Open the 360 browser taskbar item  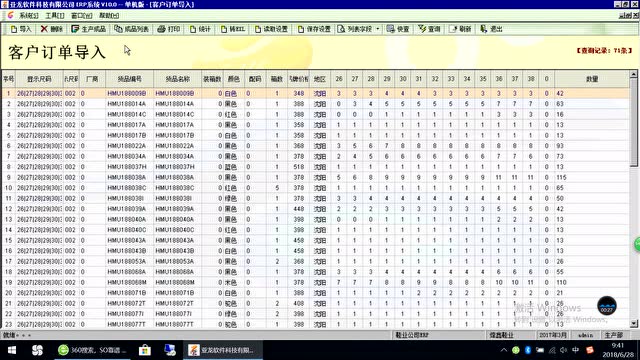coord(92,350)
